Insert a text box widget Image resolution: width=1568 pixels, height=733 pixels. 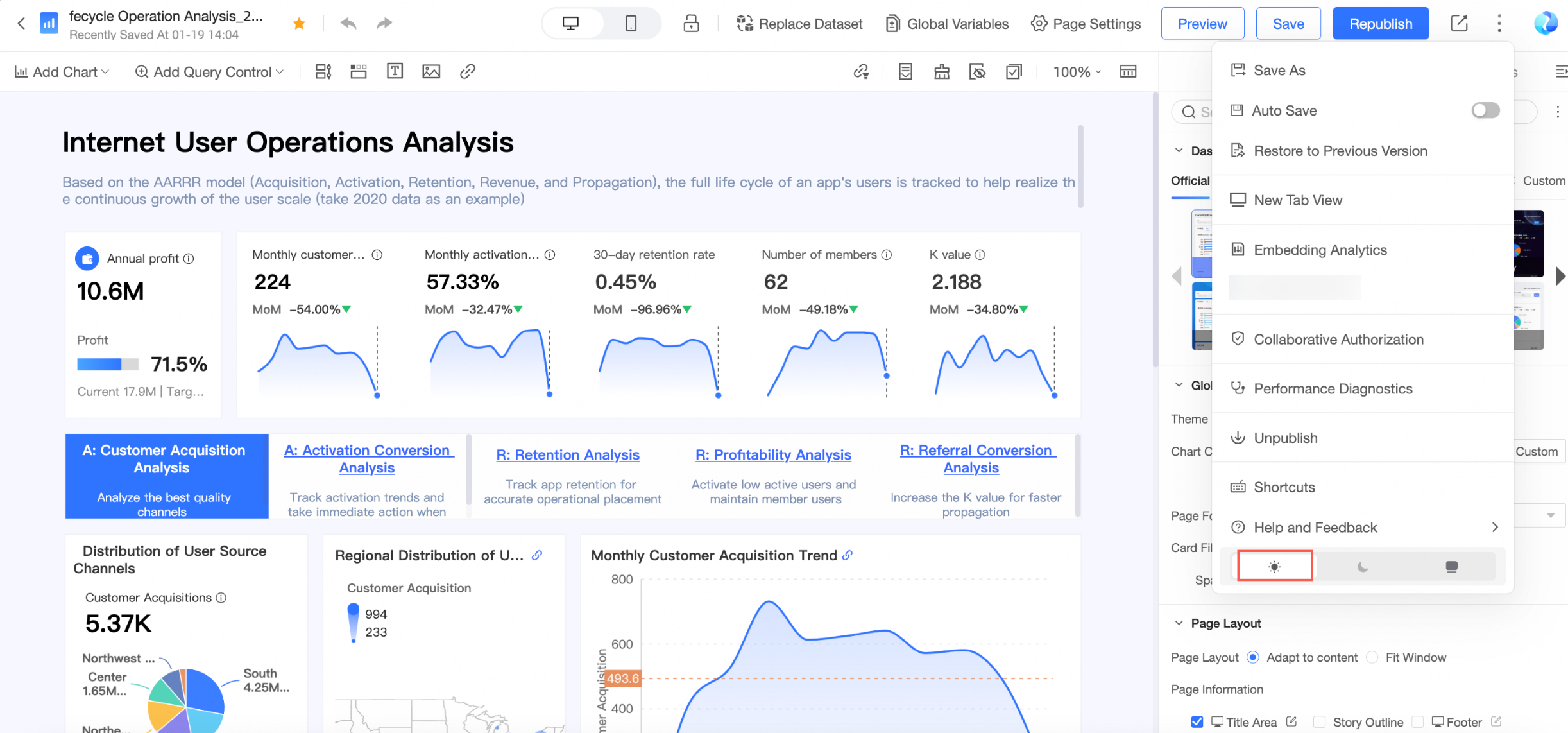tap(395, 71)
